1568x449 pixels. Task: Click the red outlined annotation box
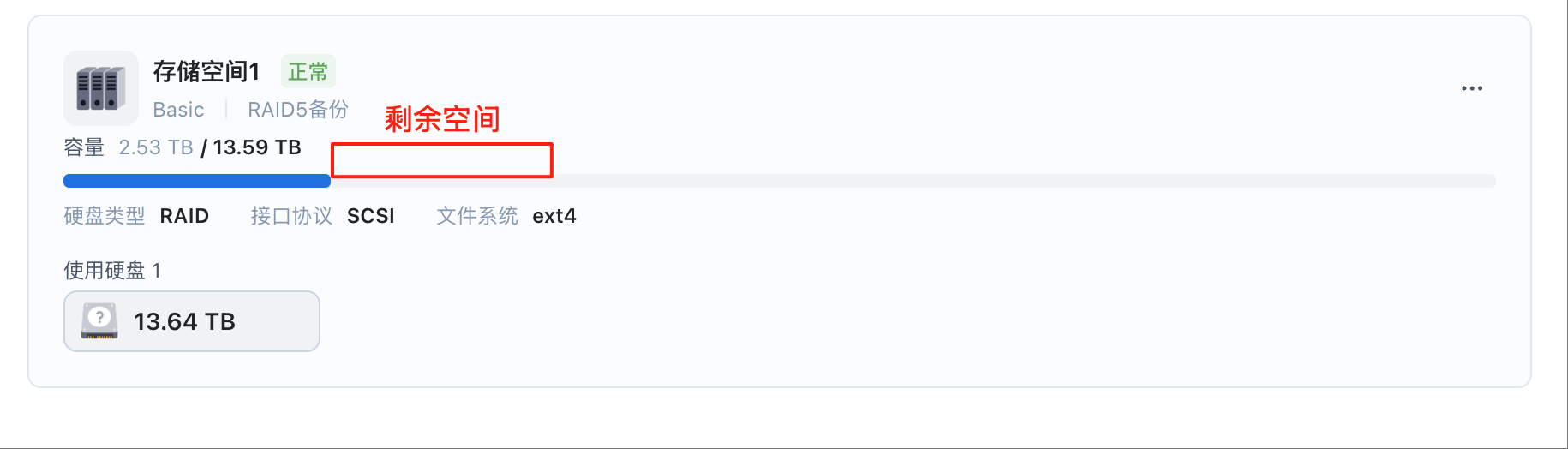pos(442,160)
